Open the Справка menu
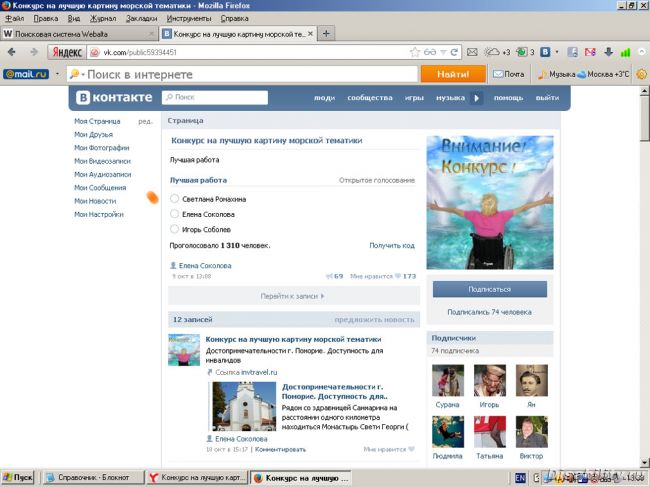The width and height of the screenshot is (650, 487). click(234, 19)
